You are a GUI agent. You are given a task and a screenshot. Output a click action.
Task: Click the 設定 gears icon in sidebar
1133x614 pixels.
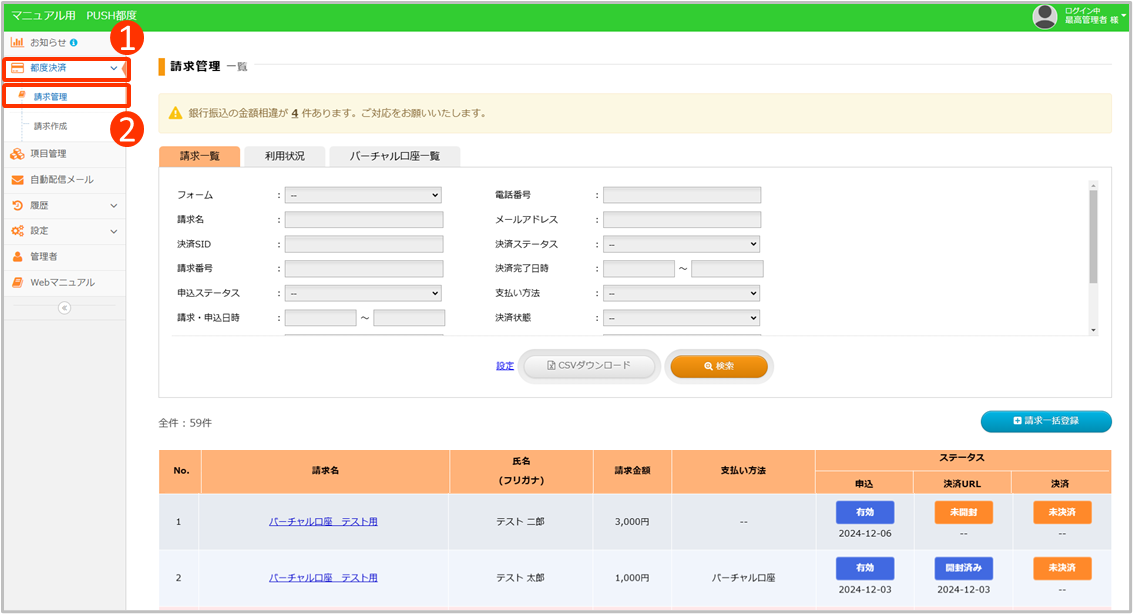click(17, 231)
